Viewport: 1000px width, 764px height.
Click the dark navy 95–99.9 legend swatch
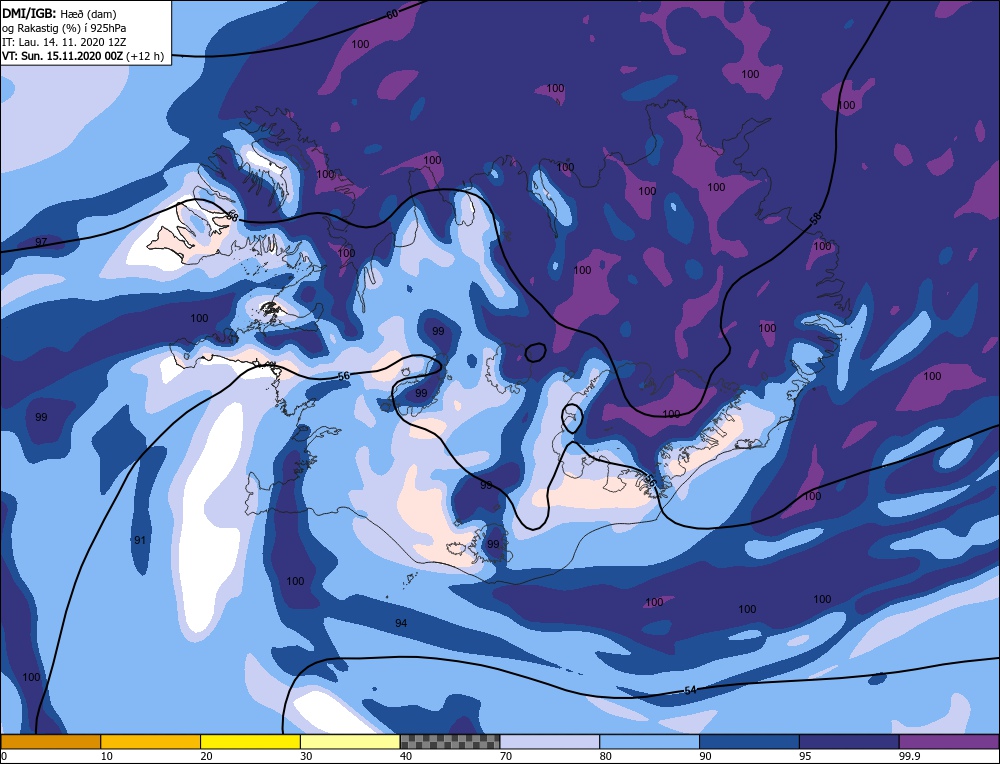(x=849, y=741)
